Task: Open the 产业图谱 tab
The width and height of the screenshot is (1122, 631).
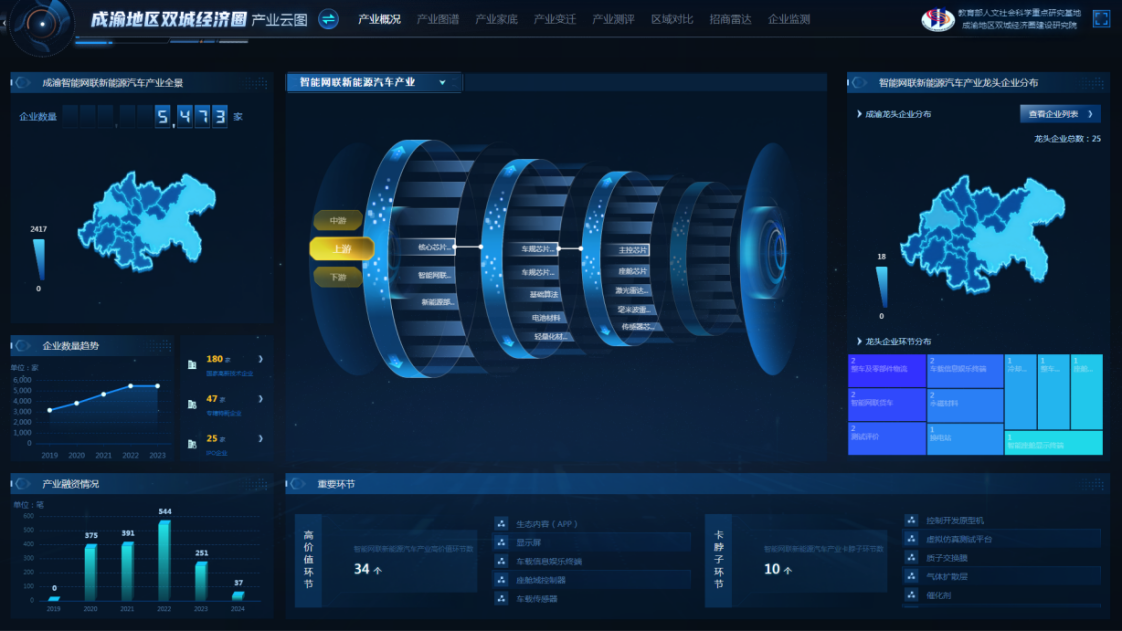Action: coord(437,19)
